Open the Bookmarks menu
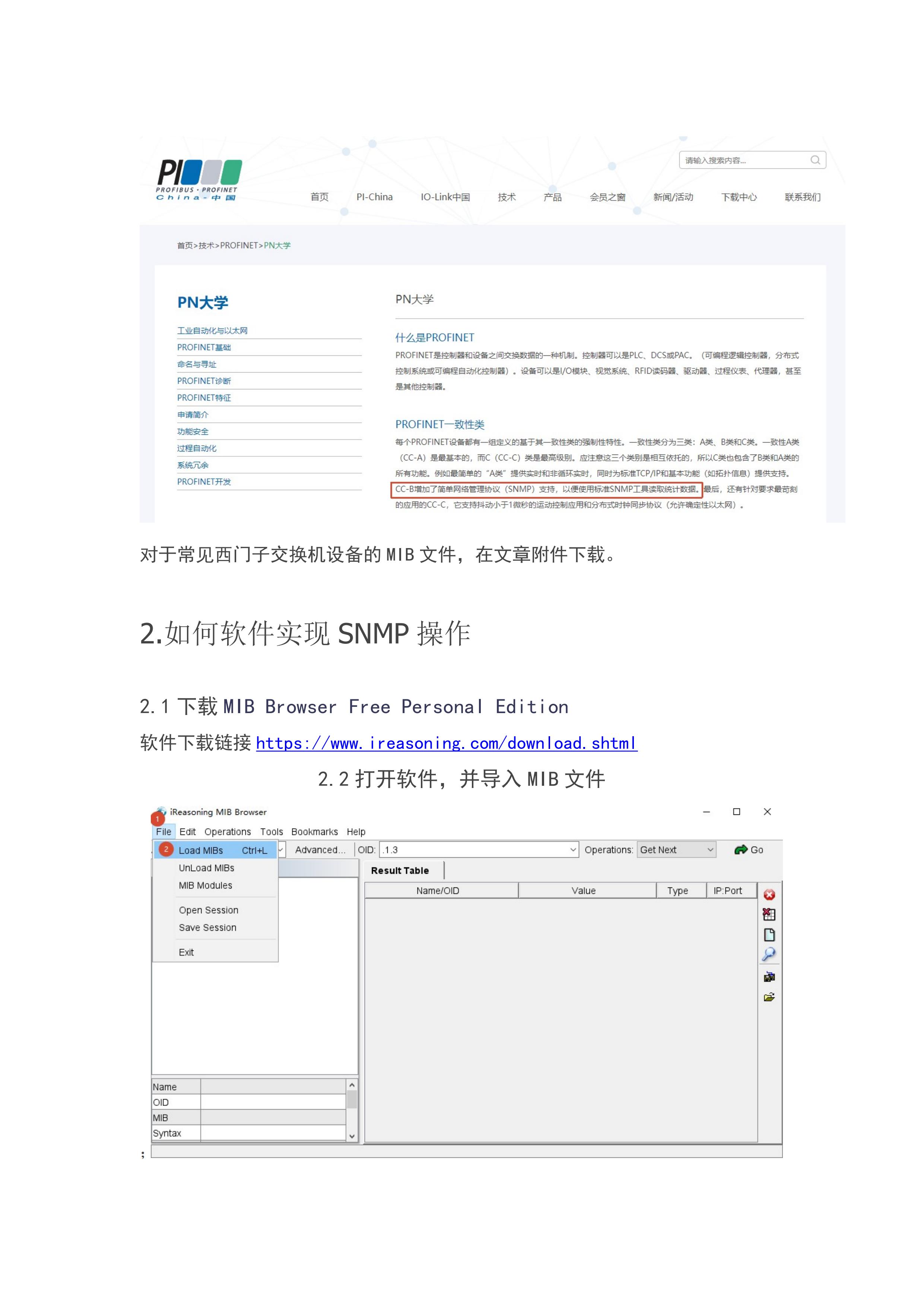 (314, 832)
